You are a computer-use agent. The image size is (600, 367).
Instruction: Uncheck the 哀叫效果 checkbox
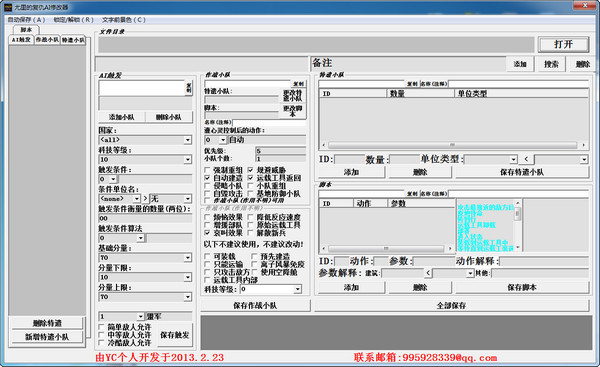(x=207, y=233)
